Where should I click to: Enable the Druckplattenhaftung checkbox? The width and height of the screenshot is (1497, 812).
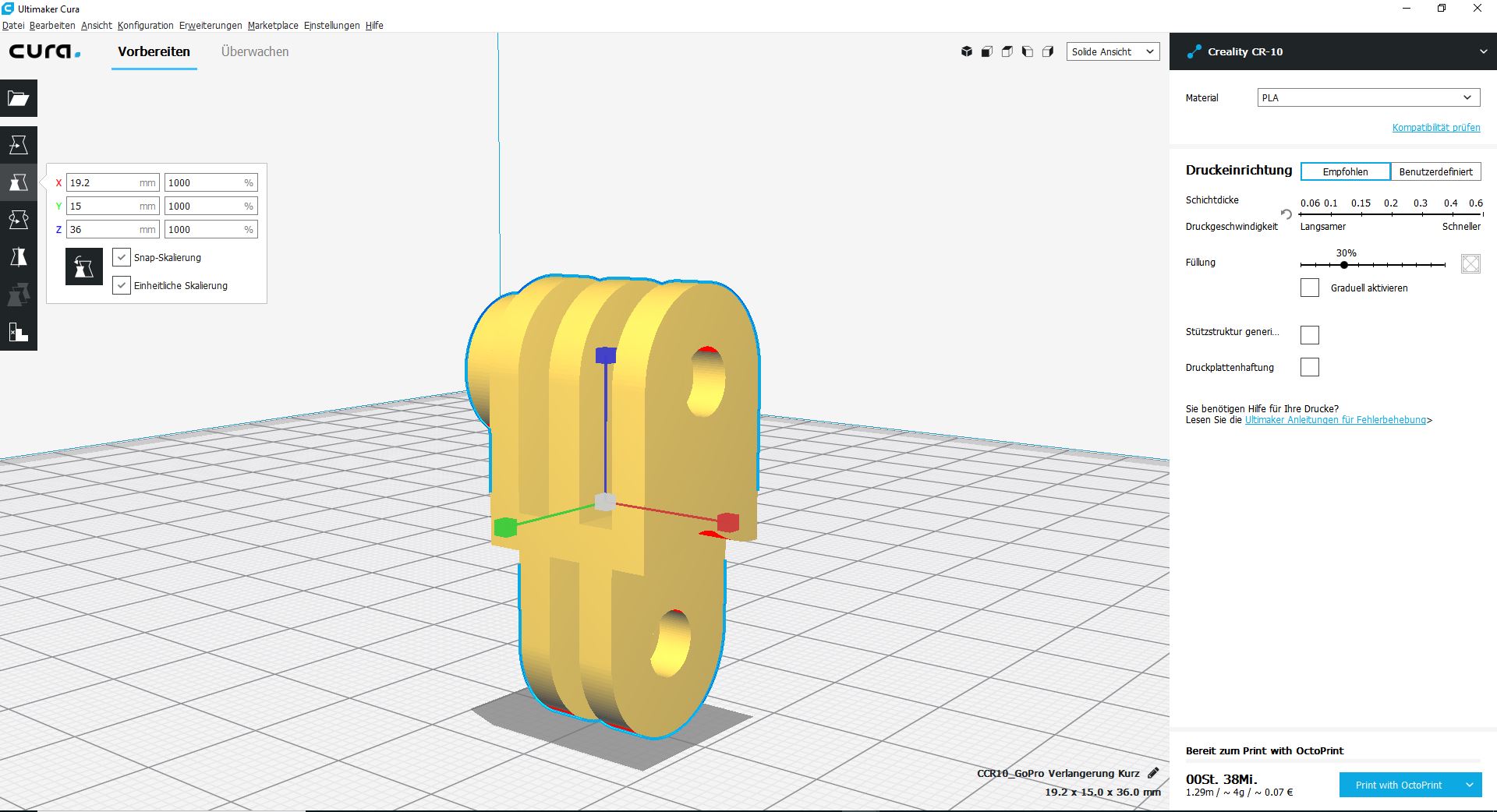[1310, 367]
